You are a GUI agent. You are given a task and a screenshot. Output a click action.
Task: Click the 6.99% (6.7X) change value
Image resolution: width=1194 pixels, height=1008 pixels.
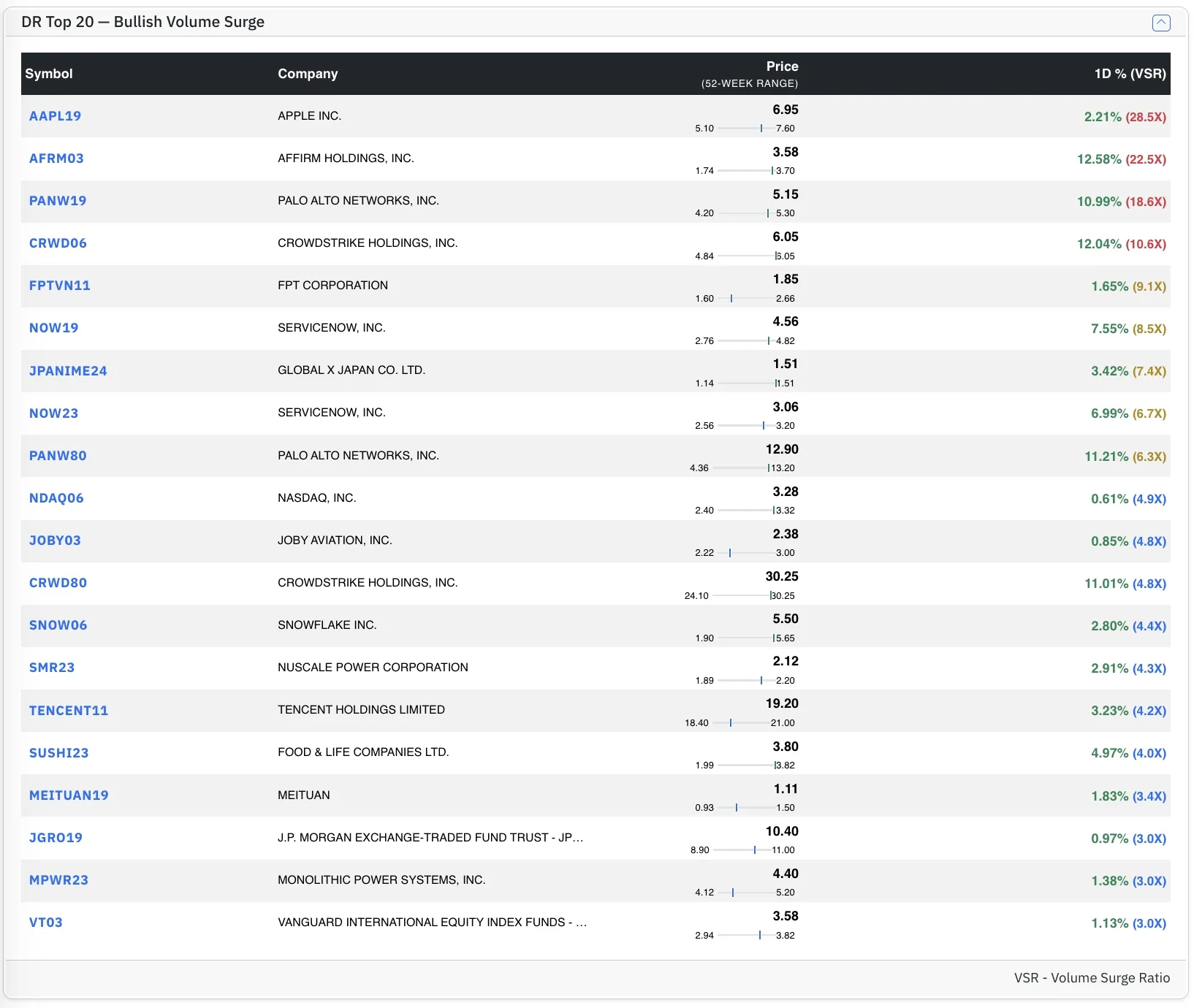[1129, 413]
